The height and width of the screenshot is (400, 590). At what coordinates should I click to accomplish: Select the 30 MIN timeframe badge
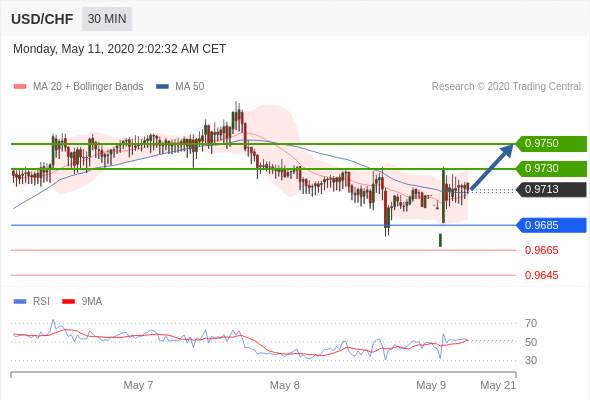[x=107, y=19]
